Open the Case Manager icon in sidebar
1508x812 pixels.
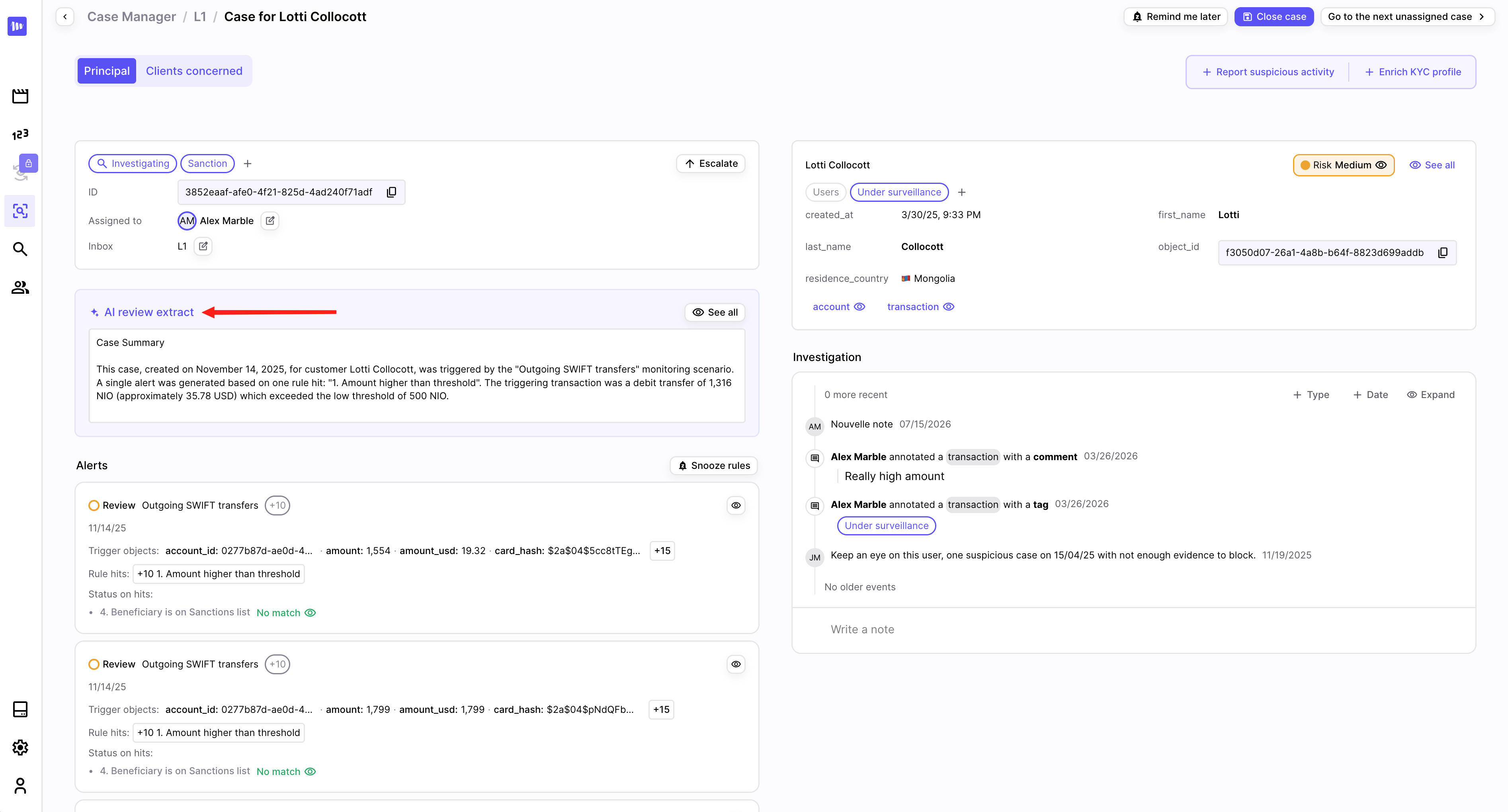point(20,211)
